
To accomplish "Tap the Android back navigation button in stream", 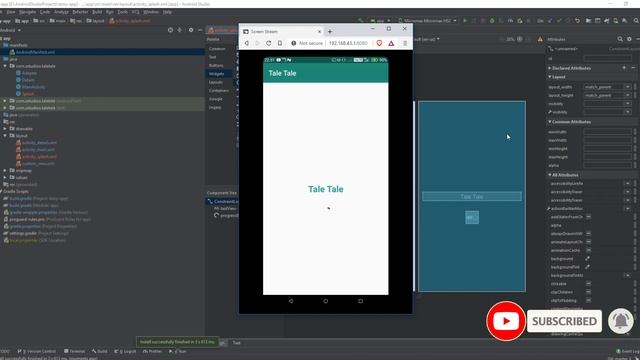I will (291, 301).
